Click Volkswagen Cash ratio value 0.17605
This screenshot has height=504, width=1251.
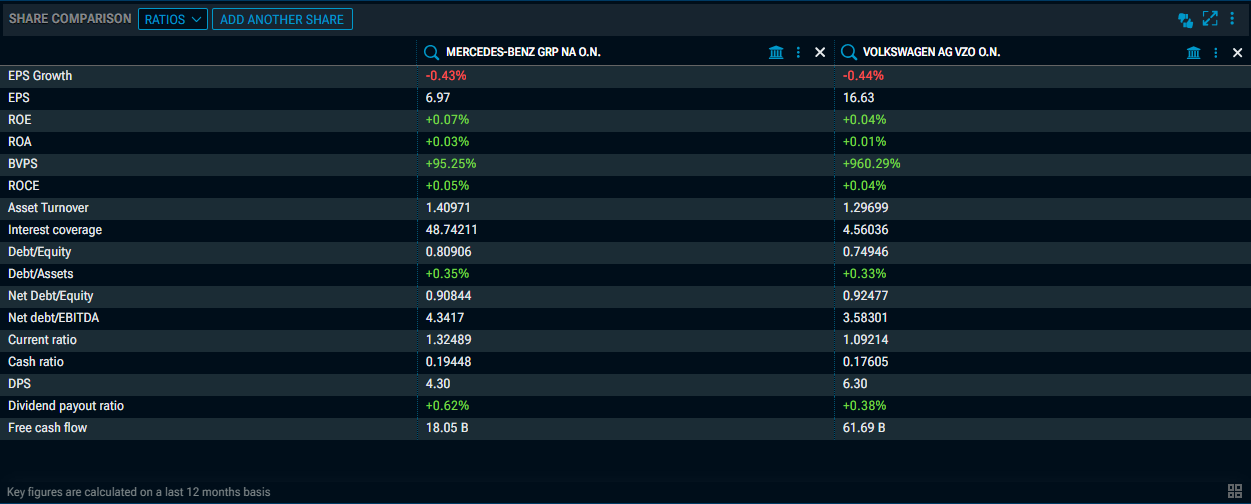[x=866, y=362]
